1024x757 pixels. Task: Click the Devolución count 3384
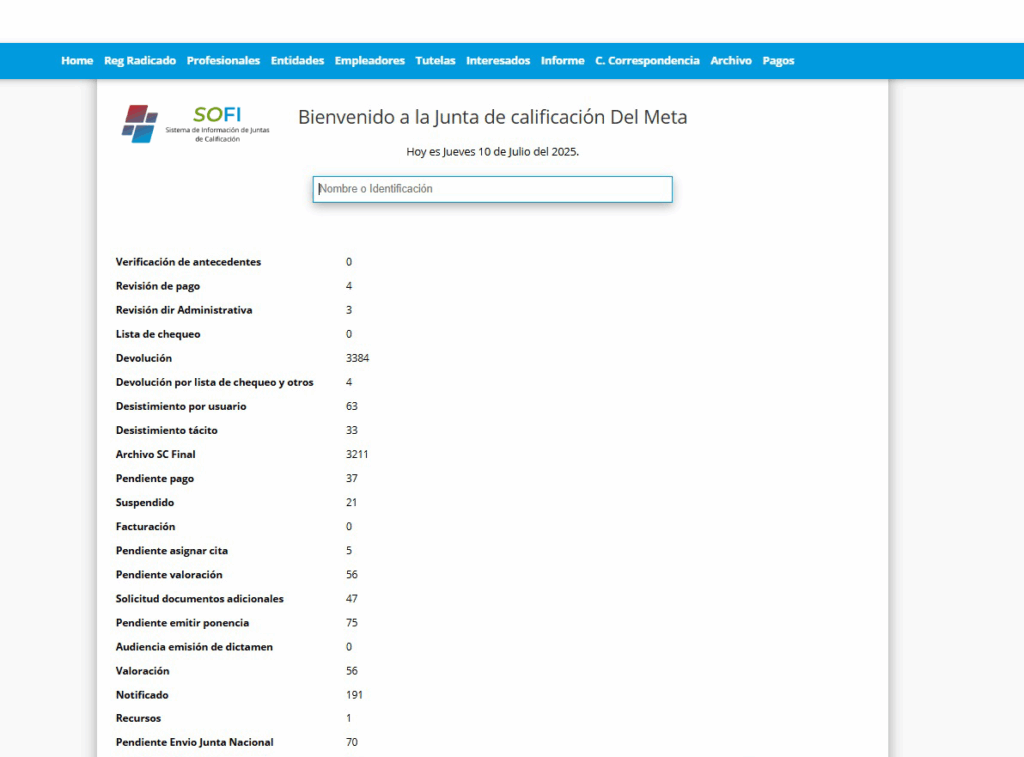(357, 359)
